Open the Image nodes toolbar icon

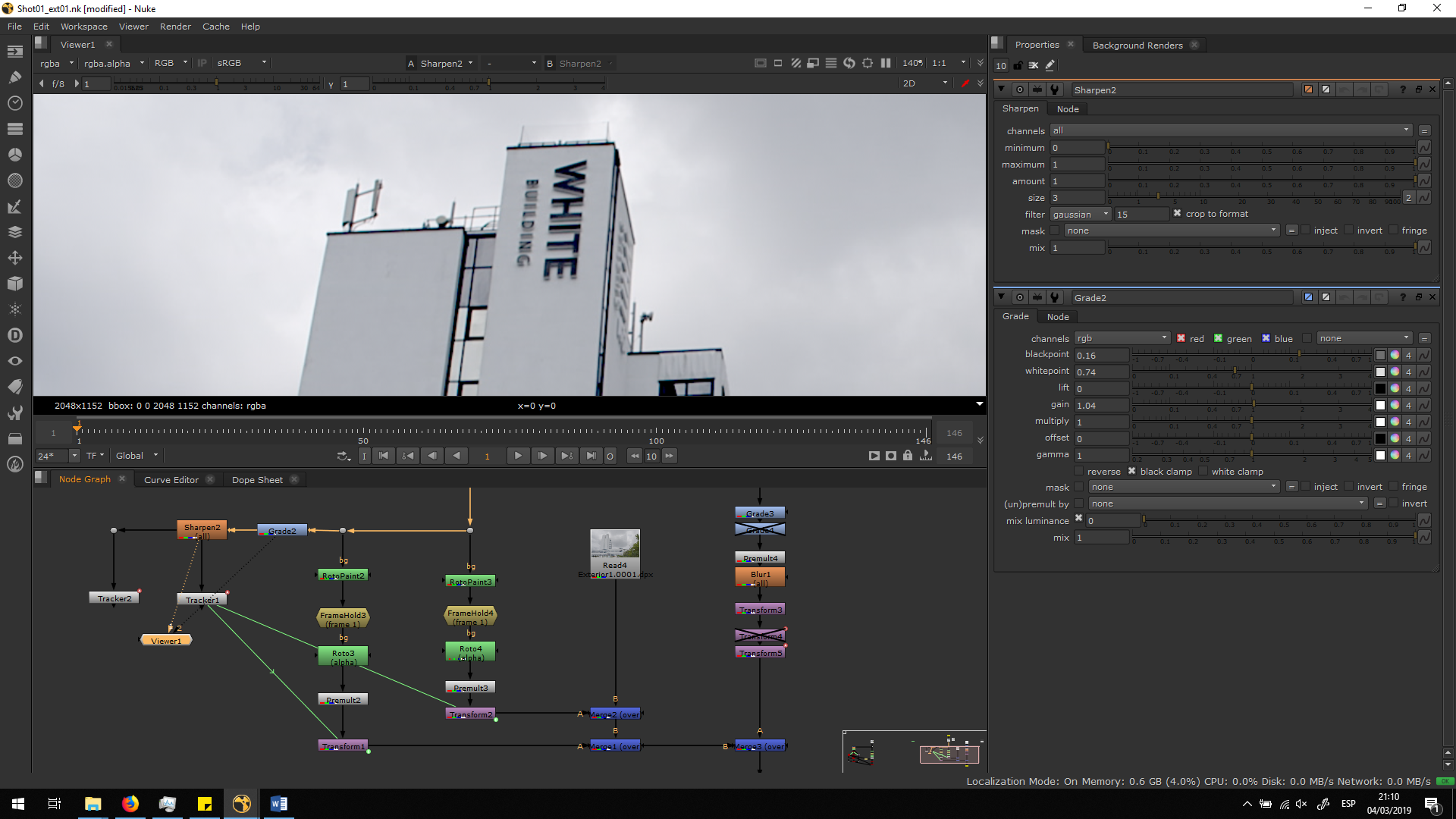click(x=15, y=52)
